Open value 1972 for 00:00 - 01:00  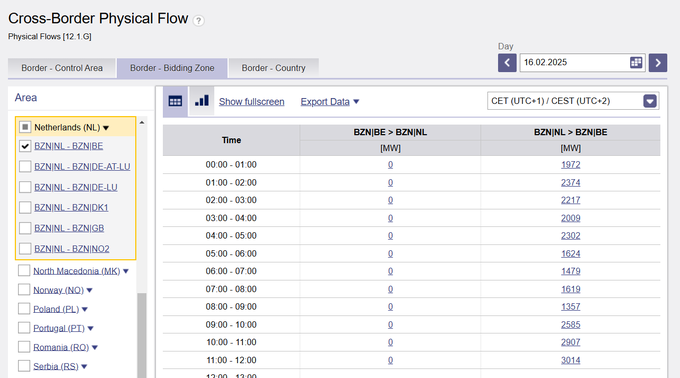[570, 165]
